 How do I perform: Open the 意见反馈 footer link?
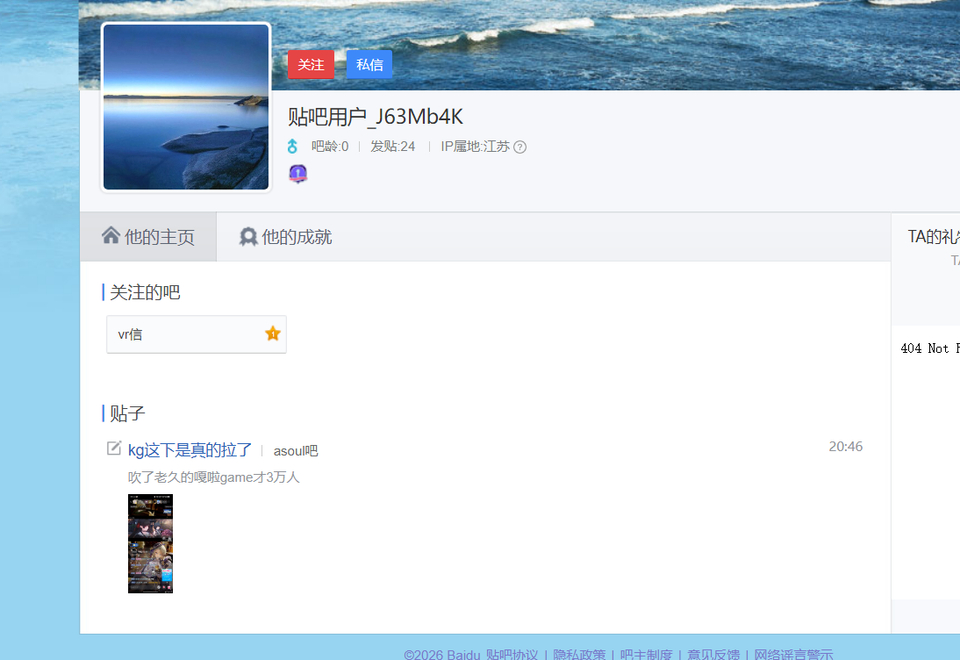pos(713,654)
